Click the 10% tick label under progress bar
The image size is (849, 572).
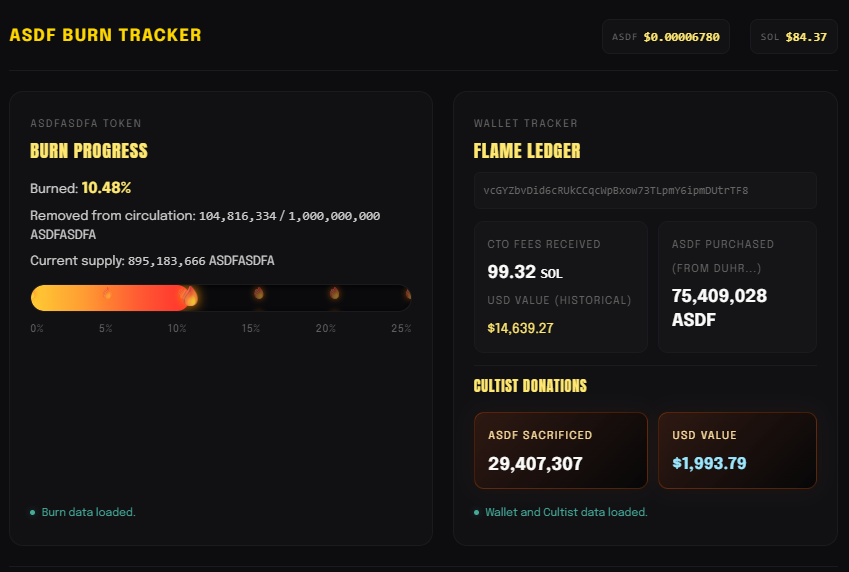point(177,328)
